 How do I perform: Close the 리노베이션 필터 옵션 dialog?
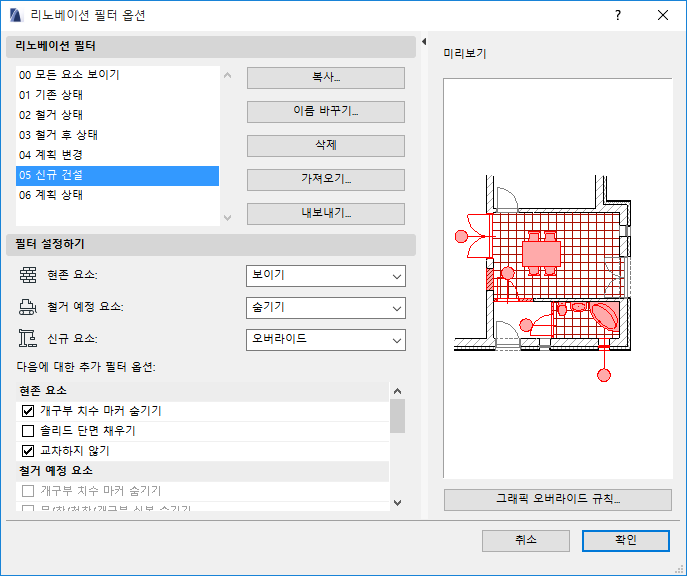[663, 15]
